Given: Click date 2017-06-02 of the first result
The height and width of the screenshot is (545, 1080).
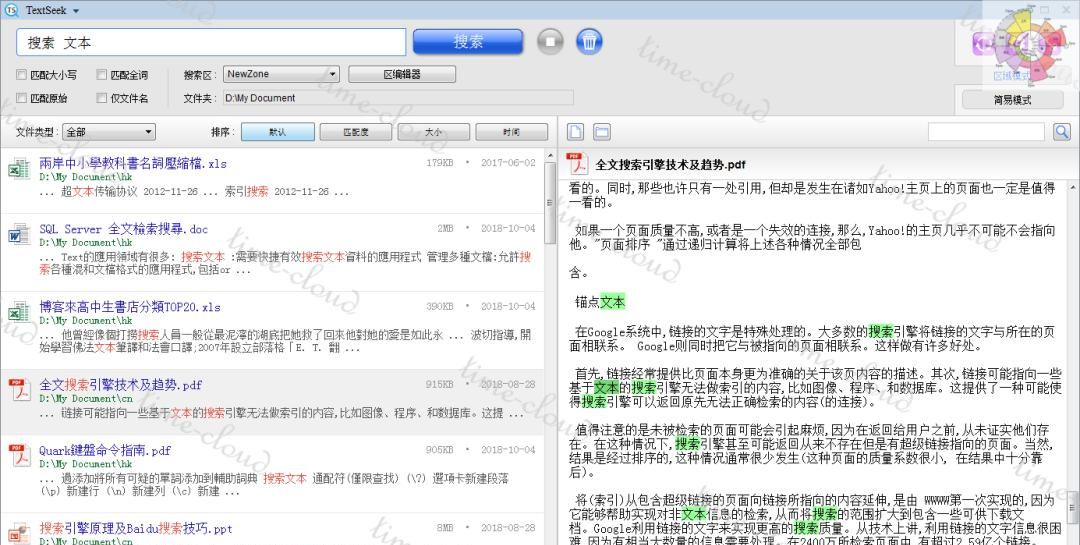Looking at the screenshot, I should [x=508, y=163].
